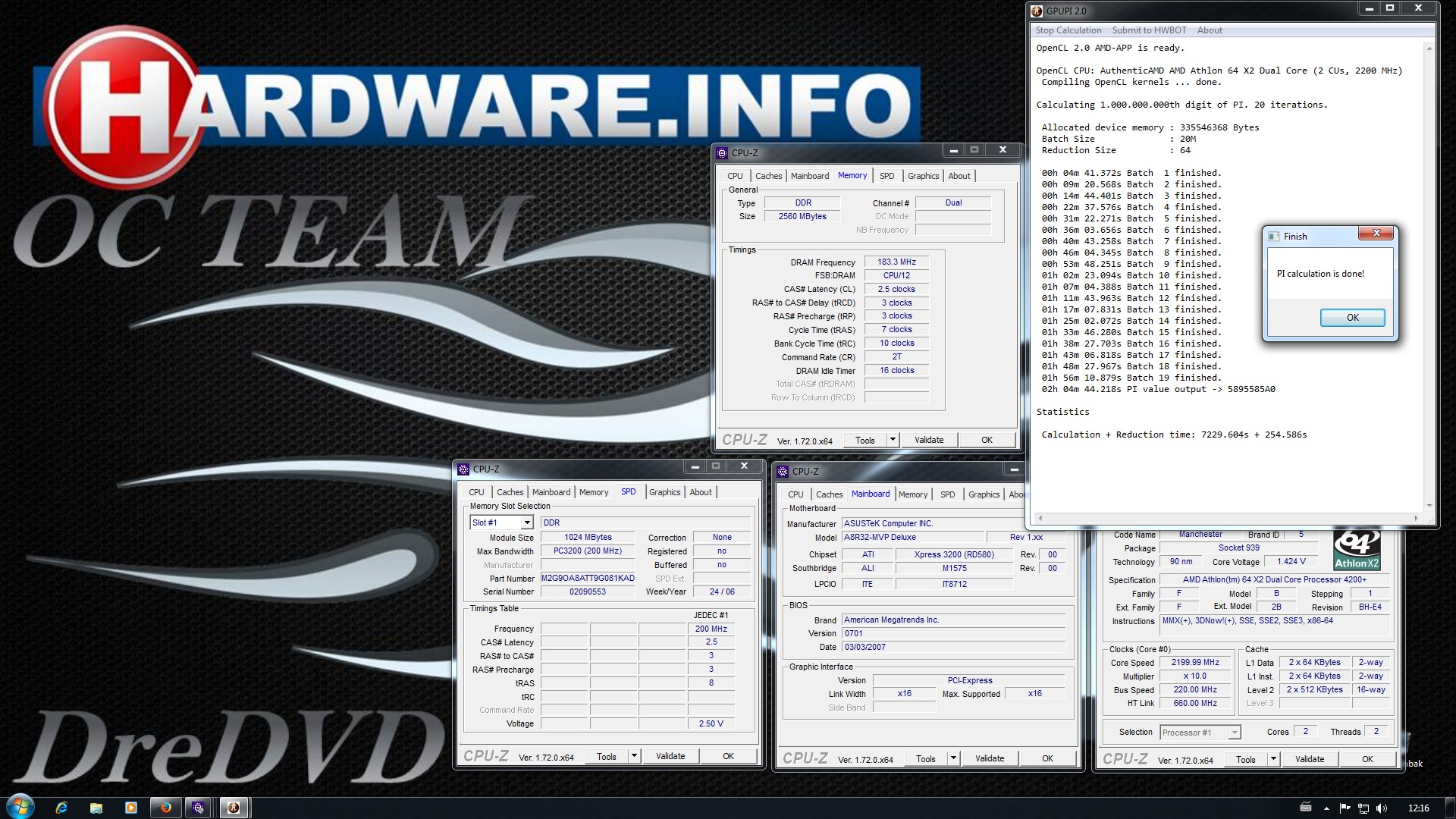This screenshot has width=1456, height=819.
Task: Open Tools dropdown arrow in Mainboard window
Action: 953,758
